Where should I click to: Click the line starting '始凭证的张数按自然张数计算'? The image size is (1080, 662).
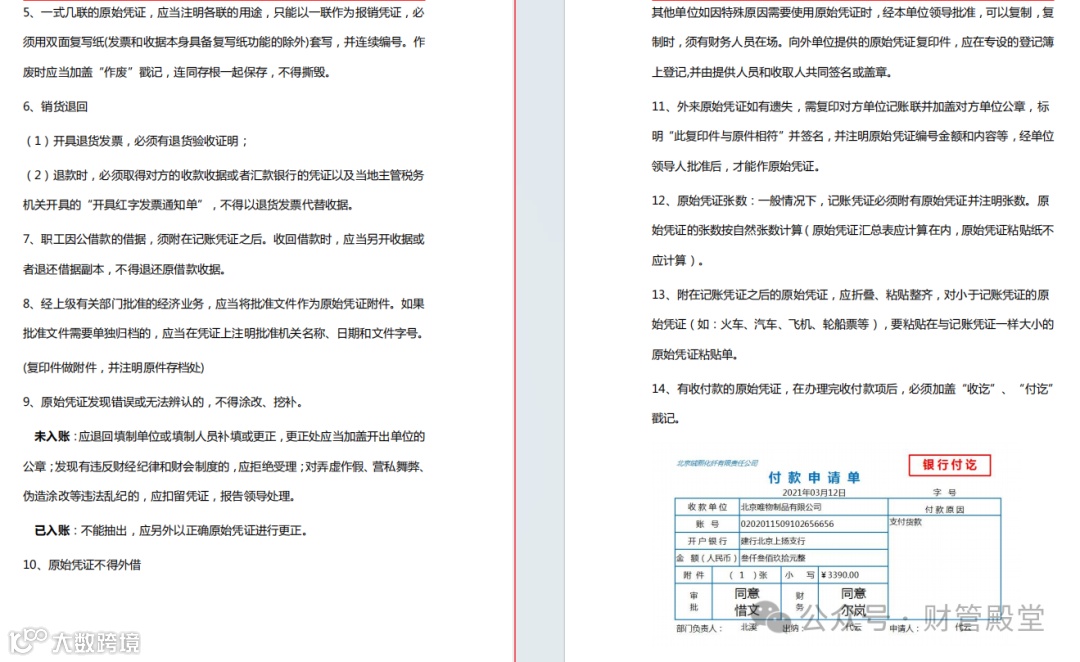point(853,231)
